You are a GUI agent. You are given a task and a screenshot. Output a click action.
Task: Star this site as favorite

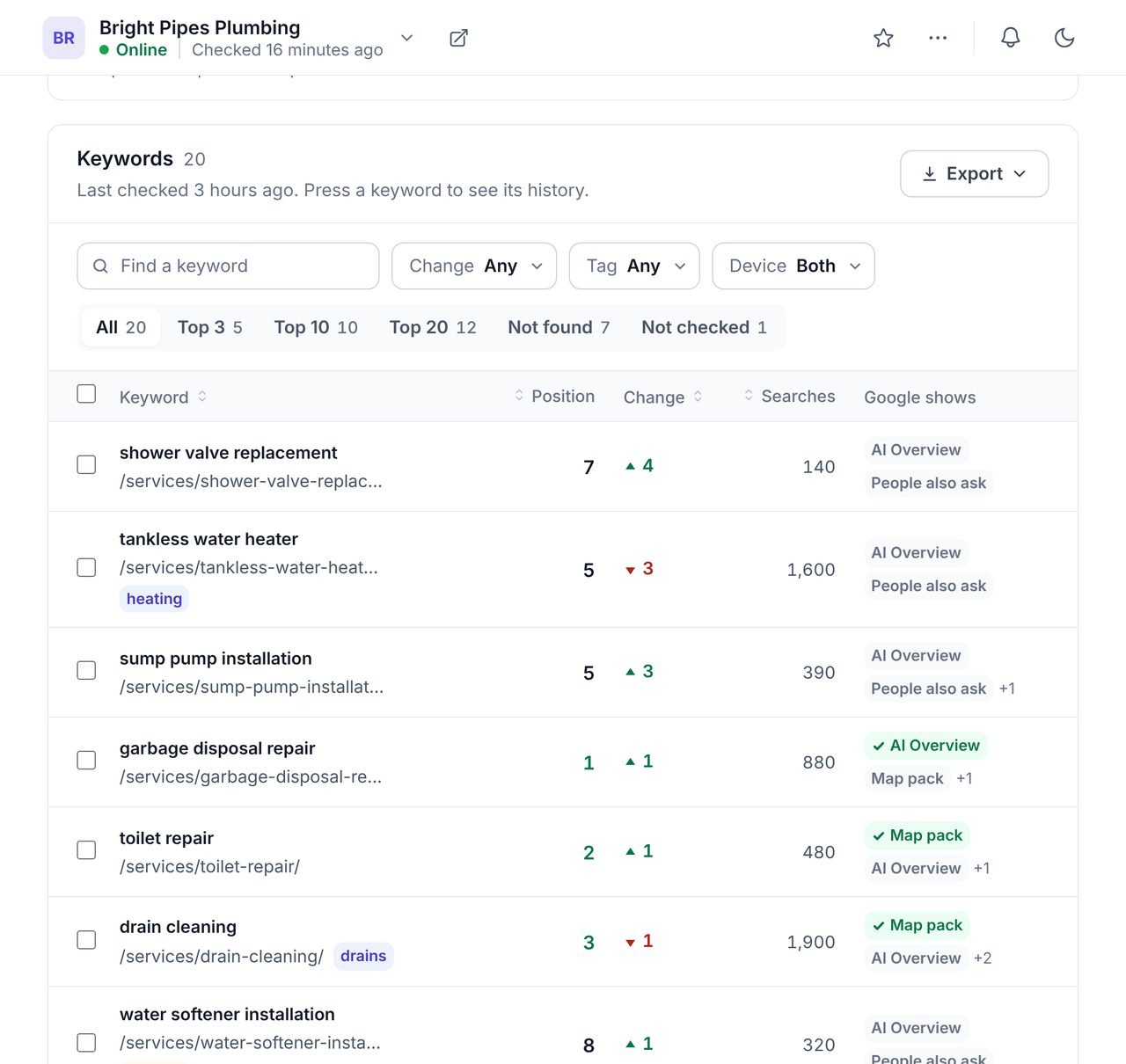click(x=883, y=38)
